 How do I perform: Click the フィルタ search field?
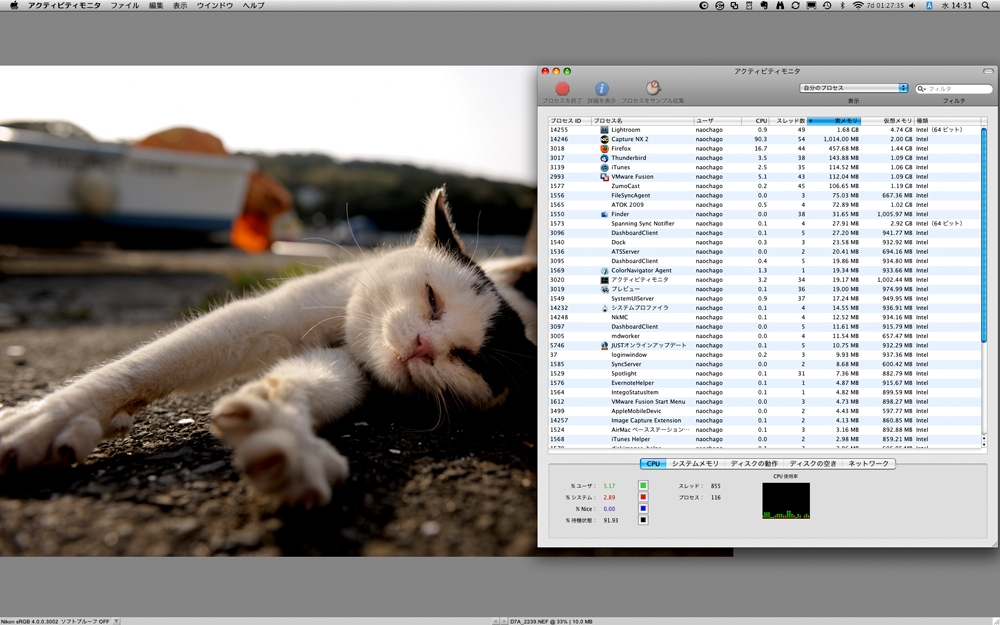tap(954, 89)
